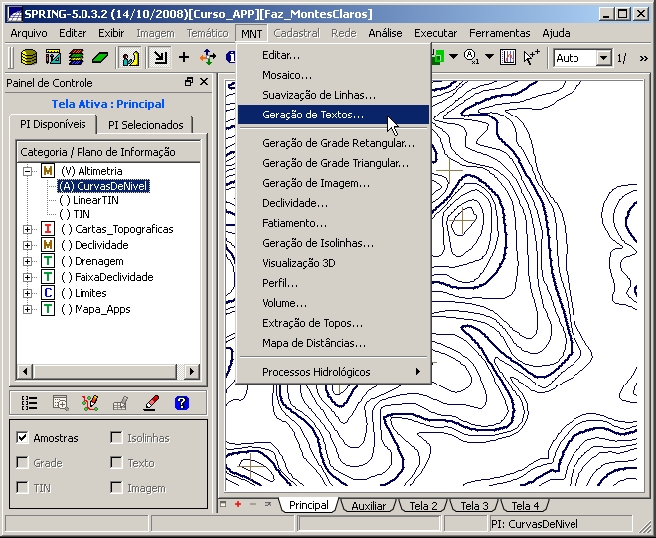The image size is (656, 538).
Task: Click the green plane icon in toolbar
Action: (100, 57)
